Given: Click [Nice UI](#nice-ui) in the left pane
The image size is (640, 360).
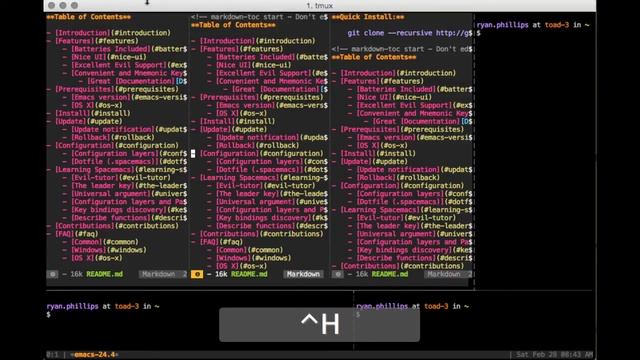Looking at the screenshot, I should click(x=109, y=57).
